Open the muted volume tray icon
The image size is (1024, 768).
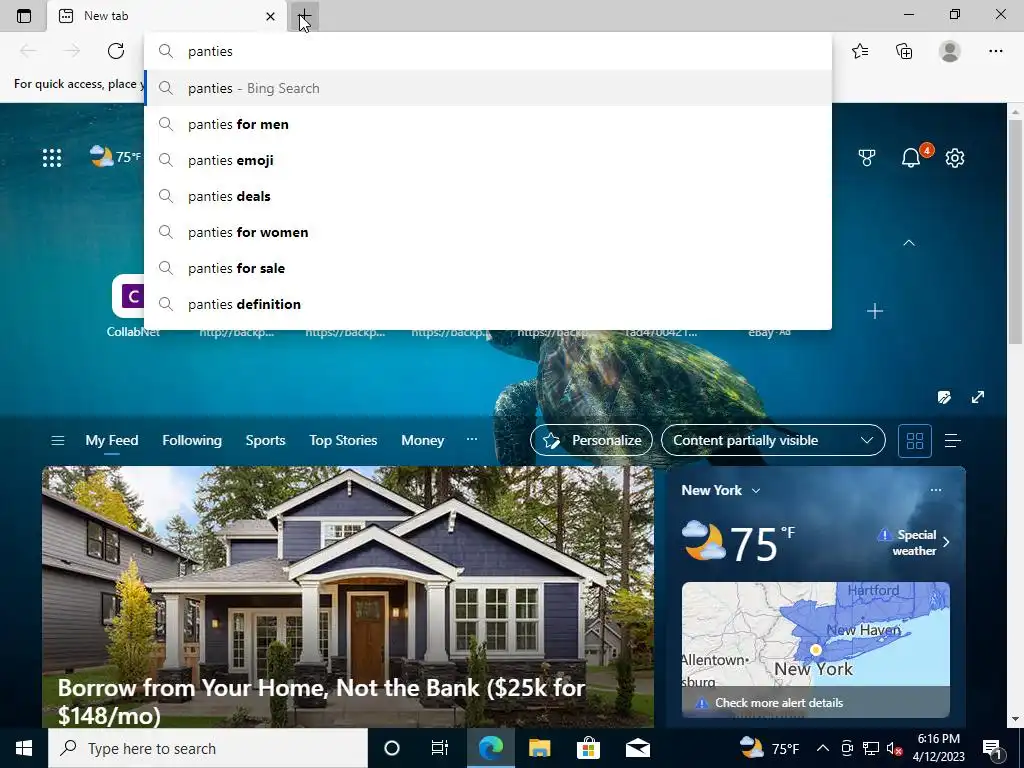click(x=894, y=748)
